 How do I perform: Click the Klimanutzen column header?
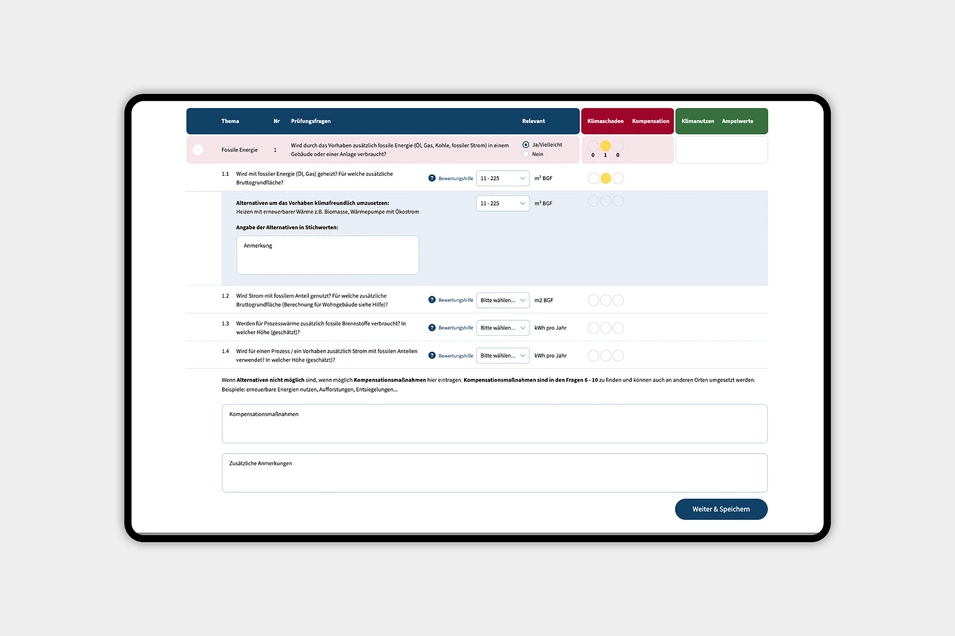[697, 121]
